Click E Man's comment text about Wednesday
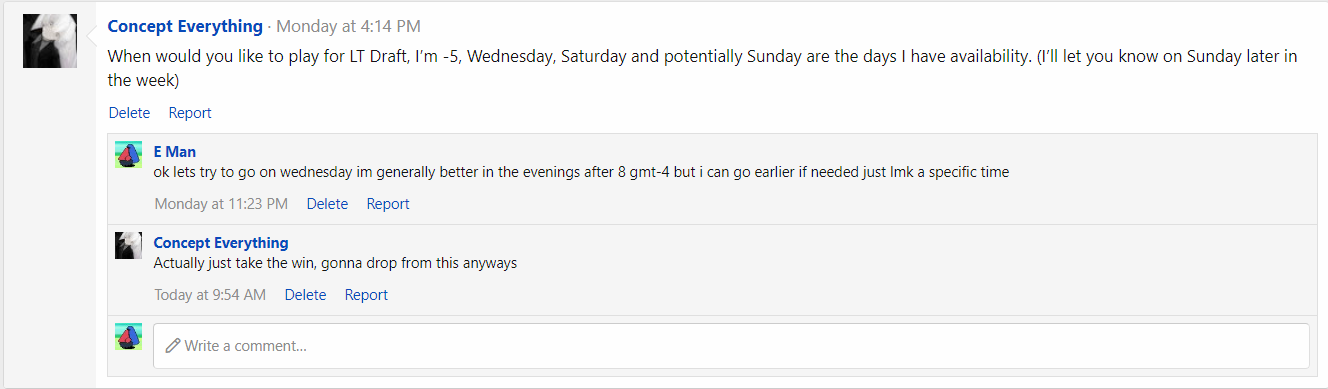Image resolution: width=1328 pixels, height=389 pixels. [x=581, y=172]
